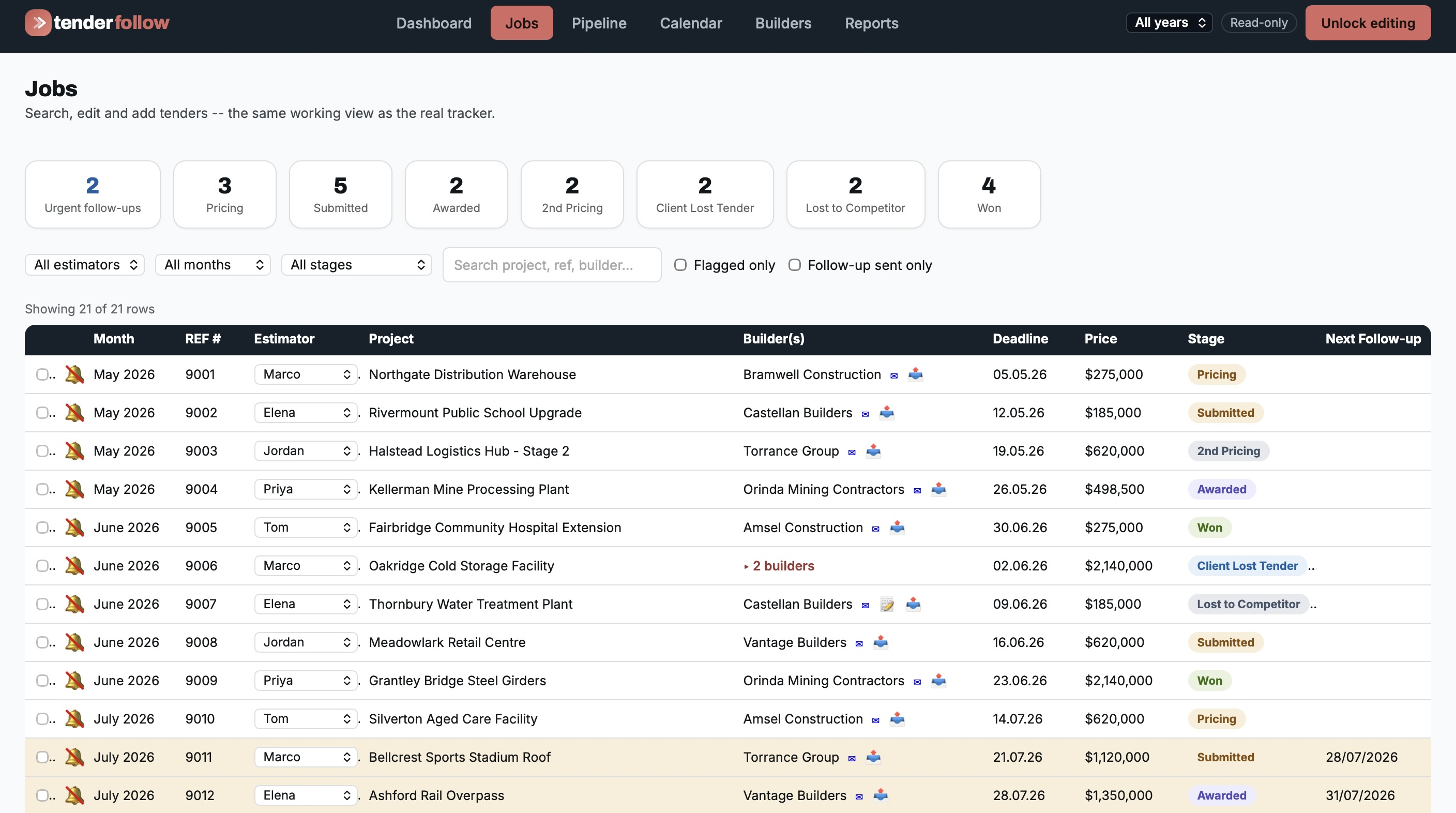
Task: Select the checkbox for Fairbridge row 9005
Action: click(x=42, y=528)
